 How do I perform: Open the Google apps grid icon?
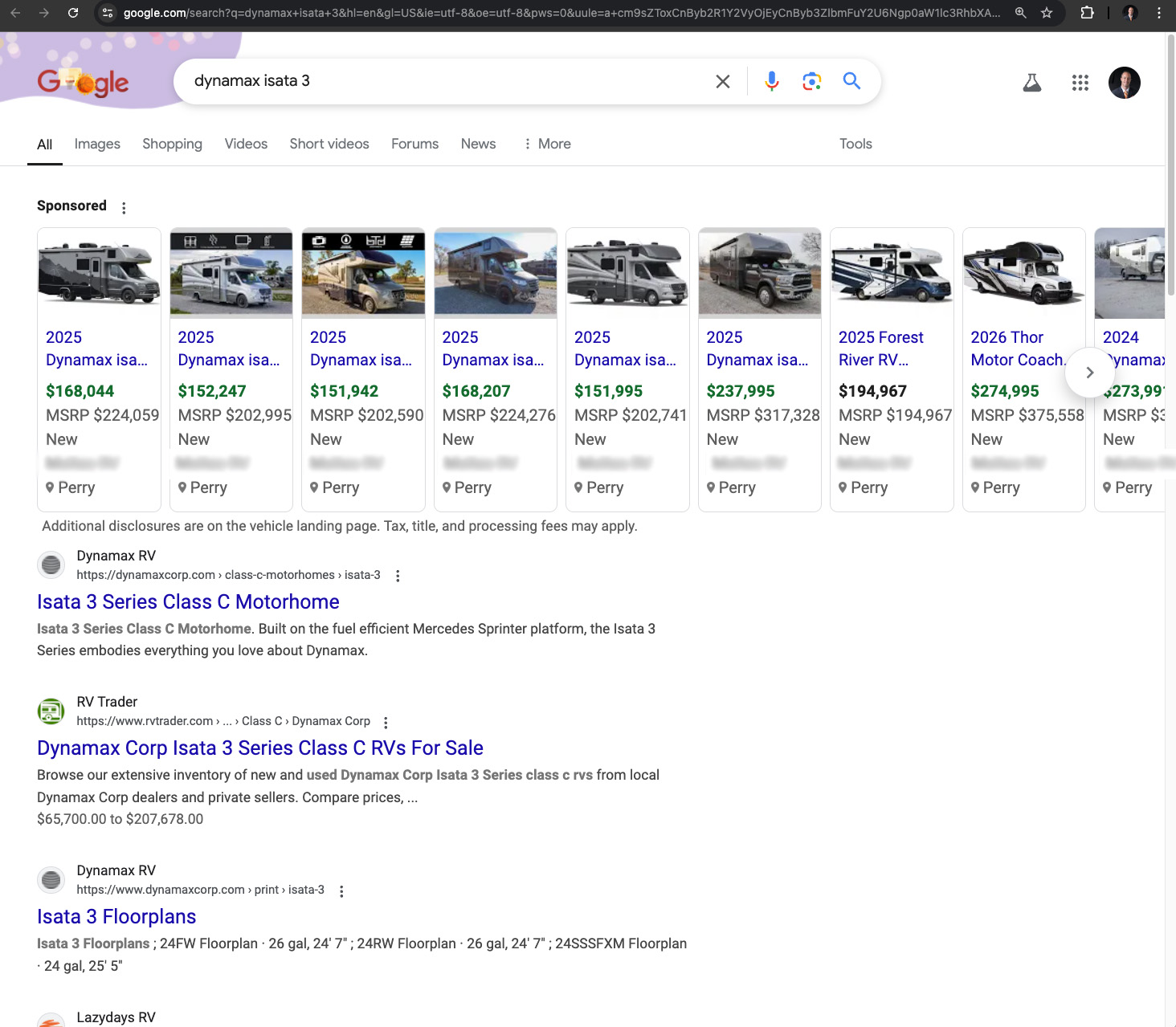click(x=1080, y=83)
